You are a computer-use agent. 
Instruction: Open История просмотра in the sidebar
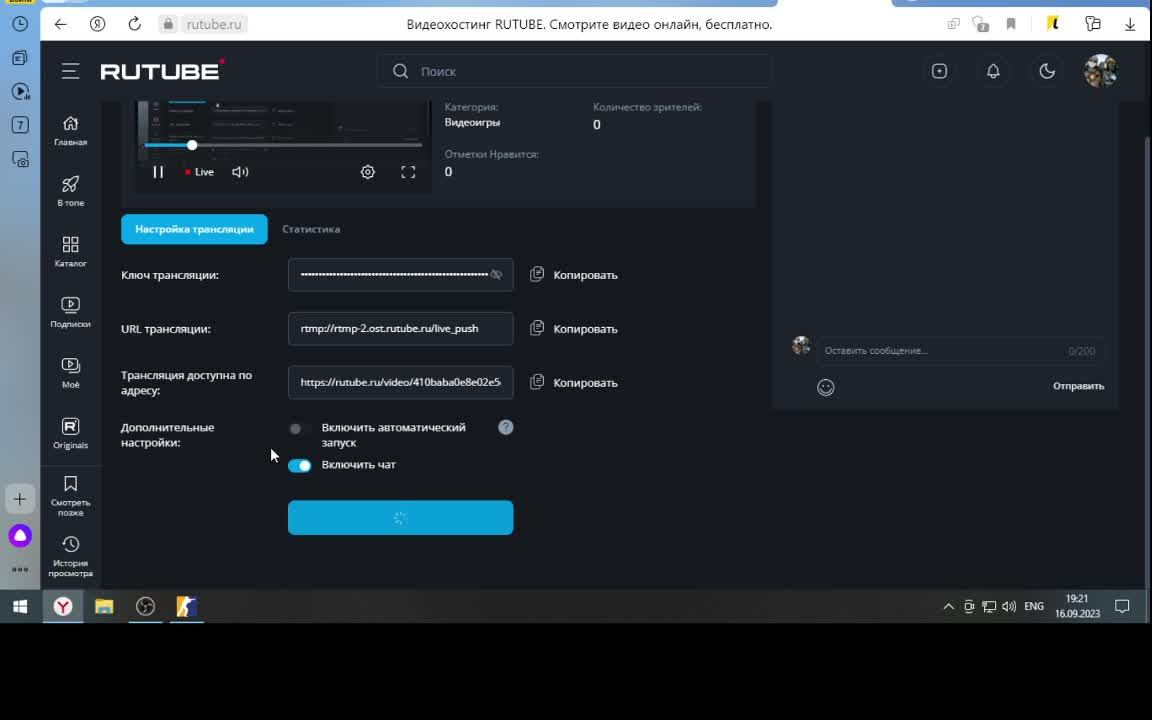[x=71, y=556]
